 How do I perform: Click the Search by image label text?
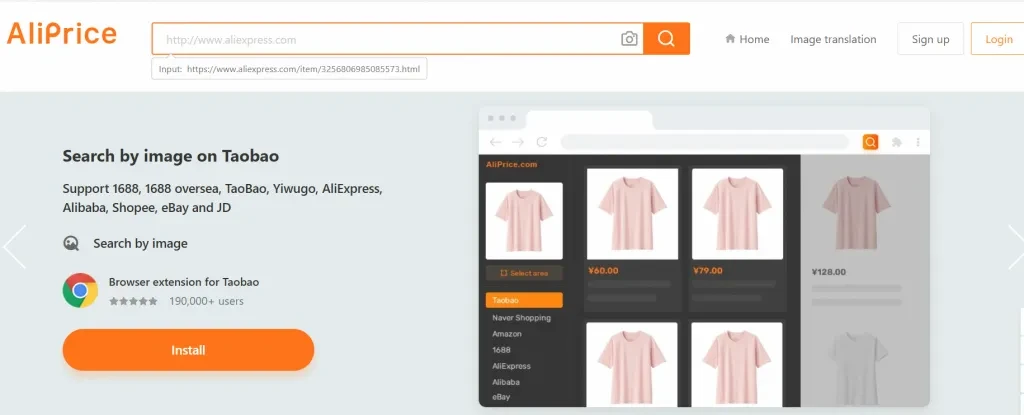(140, 244)
